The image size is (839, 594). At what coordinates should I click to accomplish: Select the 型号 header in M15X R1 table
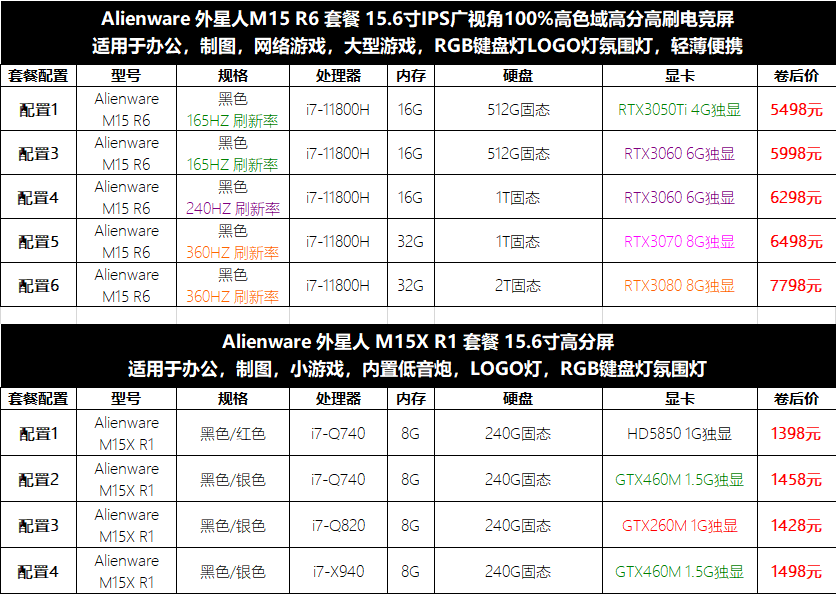point(126,399)
